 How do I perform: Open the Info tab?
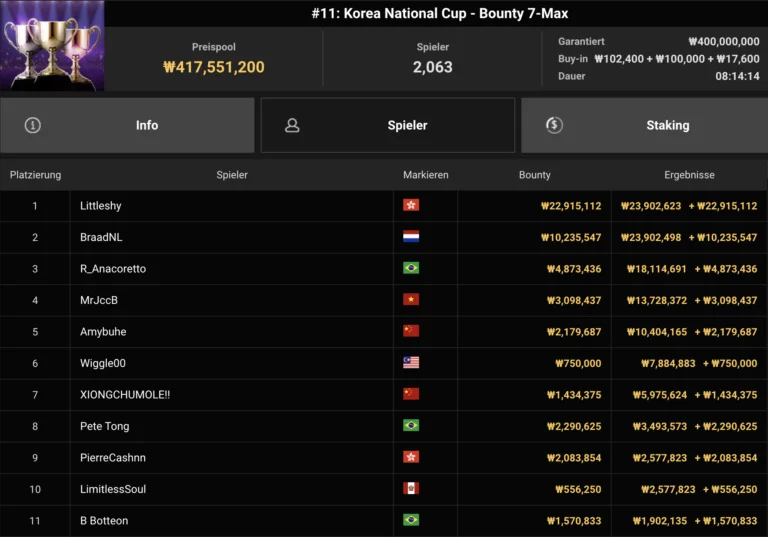(x=127, y=125)
